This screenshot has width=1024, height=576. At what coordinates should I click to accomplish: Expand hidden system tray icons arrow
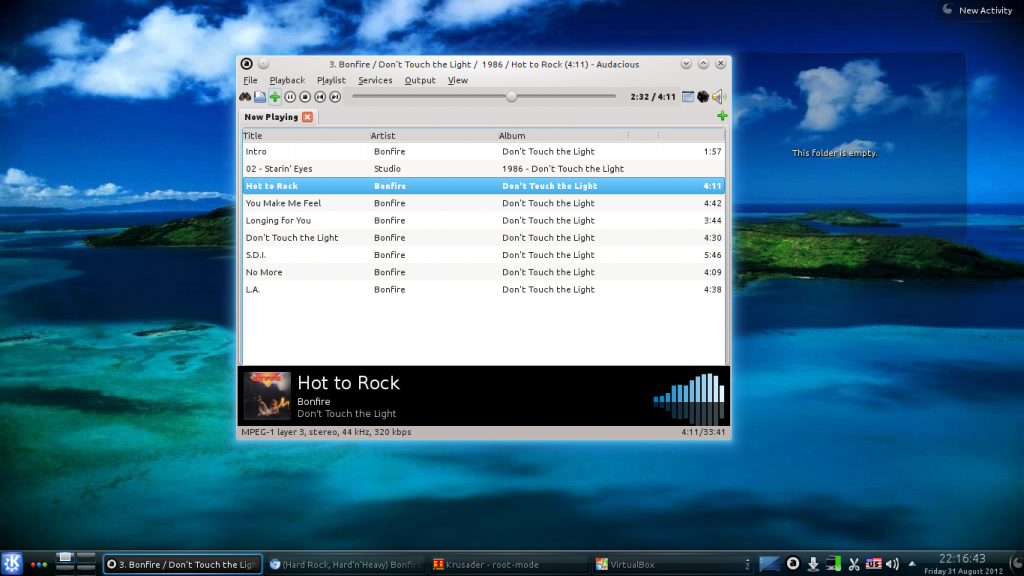[912, 564]
